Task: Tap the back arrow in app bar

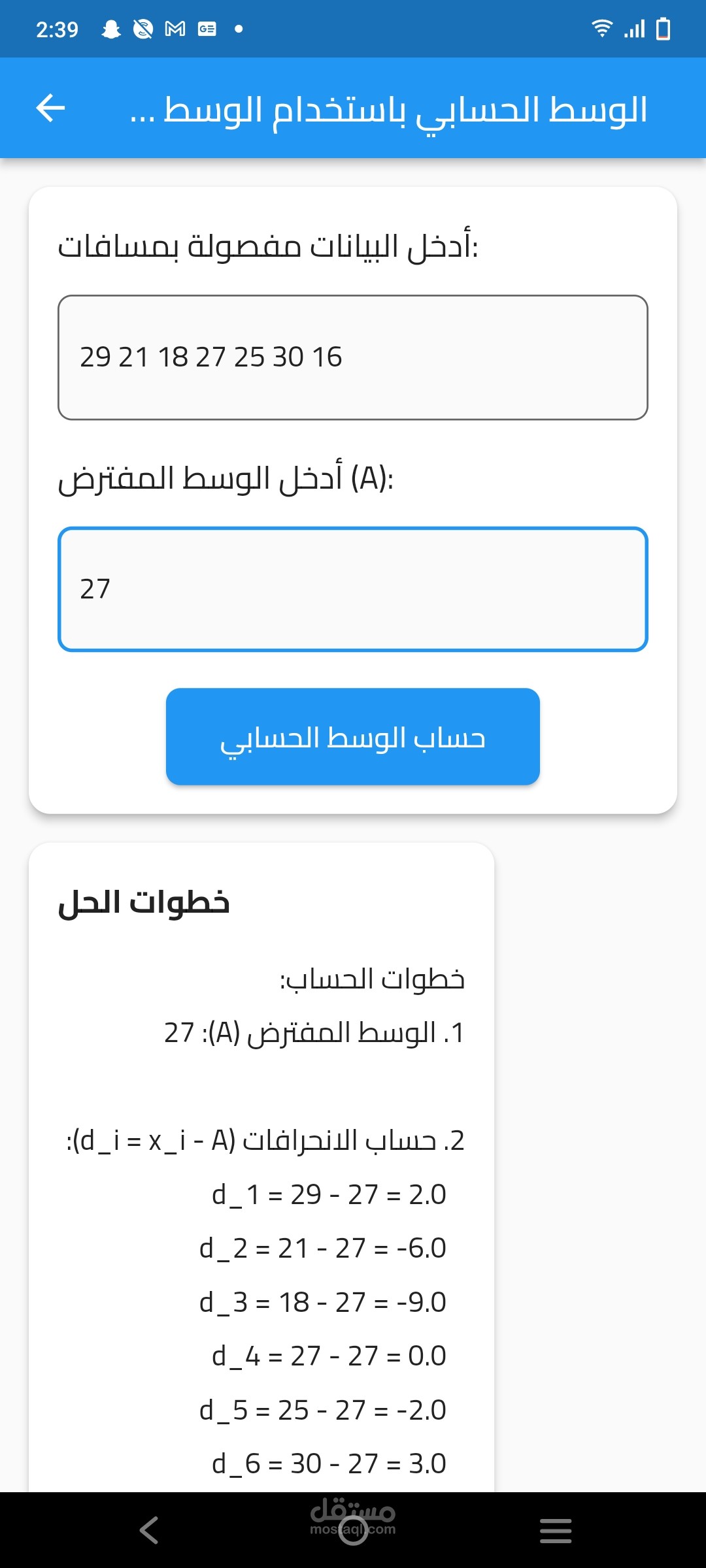Action: click(50, 108)
